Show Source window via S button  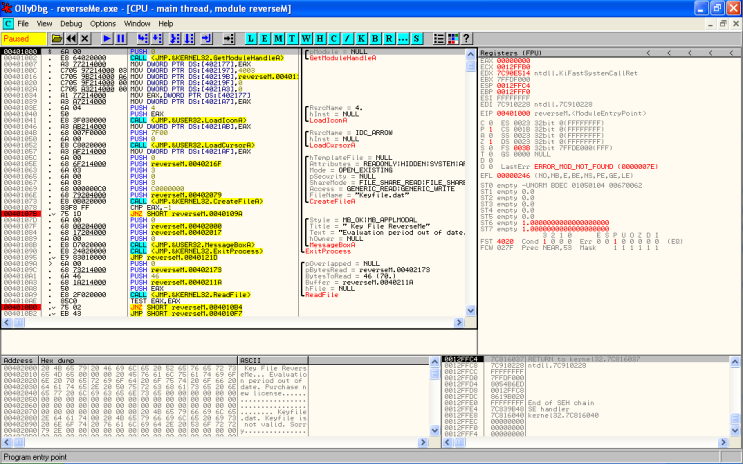[x=417, y=39]
